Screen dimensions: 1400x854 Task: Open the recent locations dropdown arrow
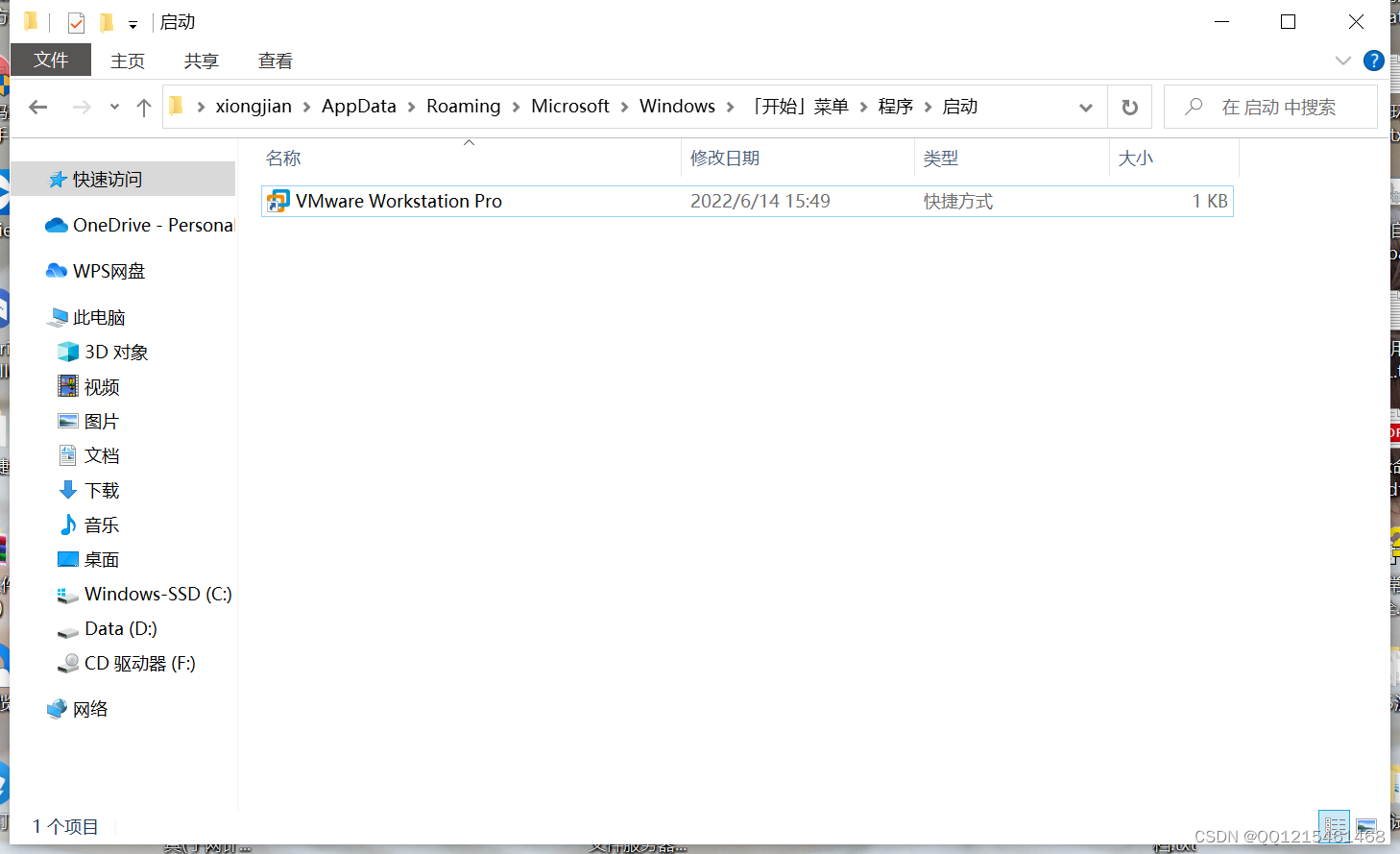(x=114, y=107)
